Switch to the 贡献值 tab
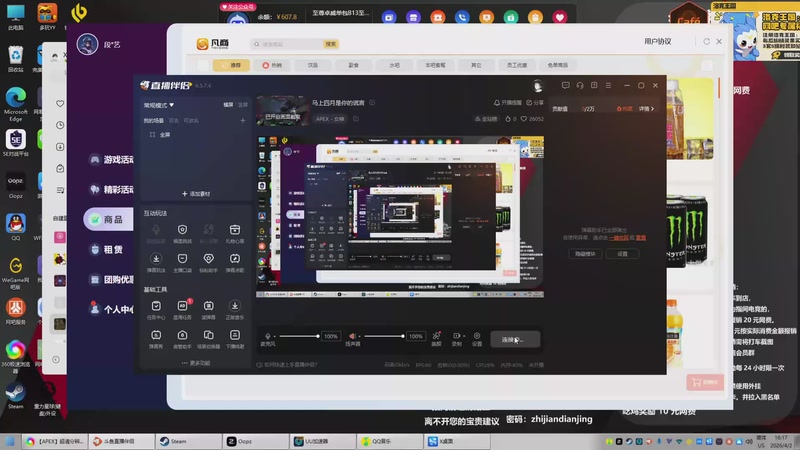 [560, 109]
